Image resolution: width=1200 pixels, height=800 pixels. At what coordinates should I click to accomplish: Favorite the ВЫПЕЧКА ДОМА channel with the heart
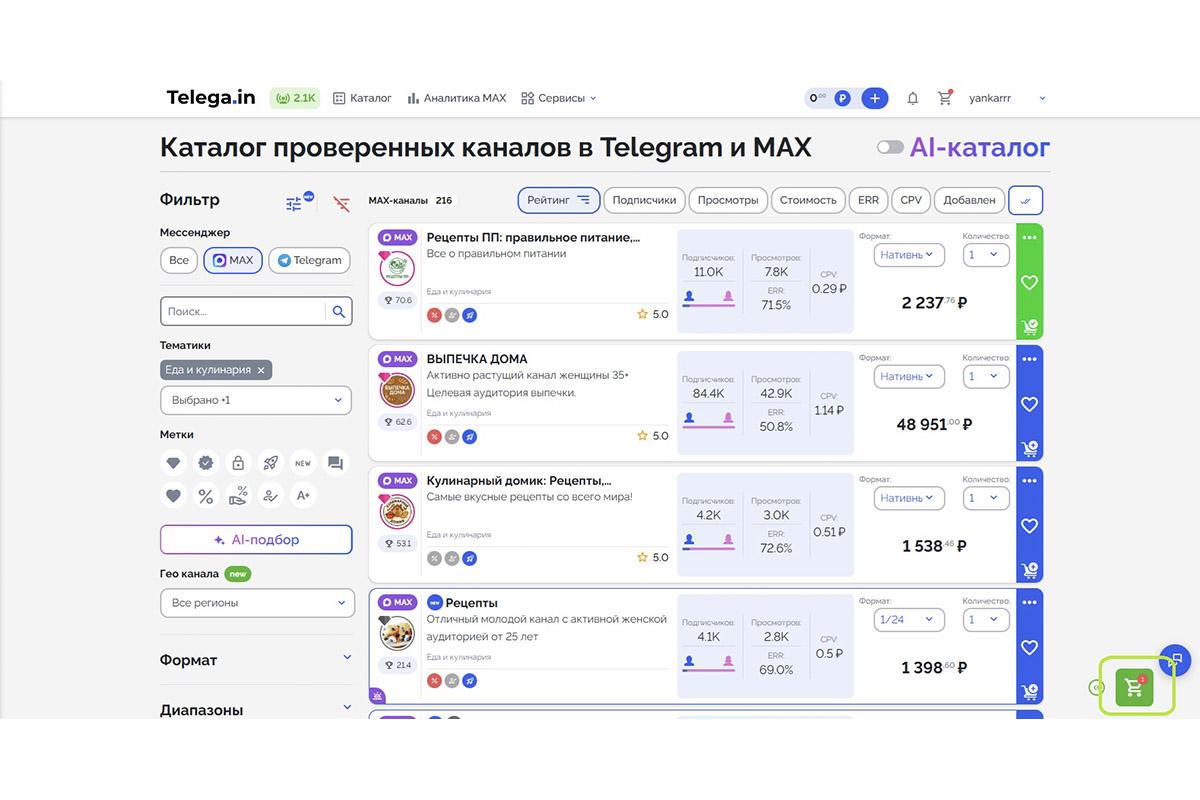[1029, 404]
